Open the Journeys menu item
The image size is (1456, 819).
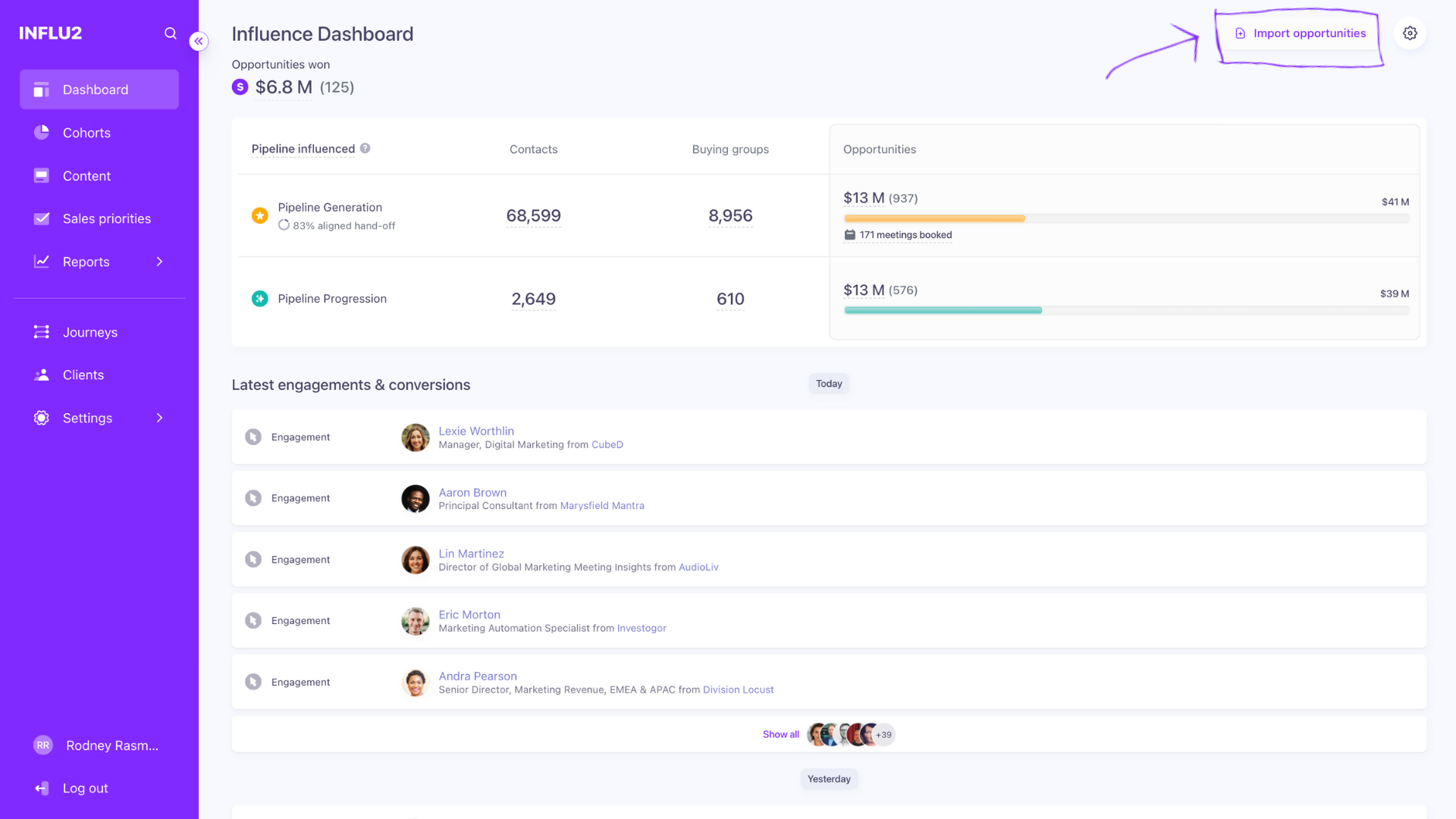[x=89, y=332]
